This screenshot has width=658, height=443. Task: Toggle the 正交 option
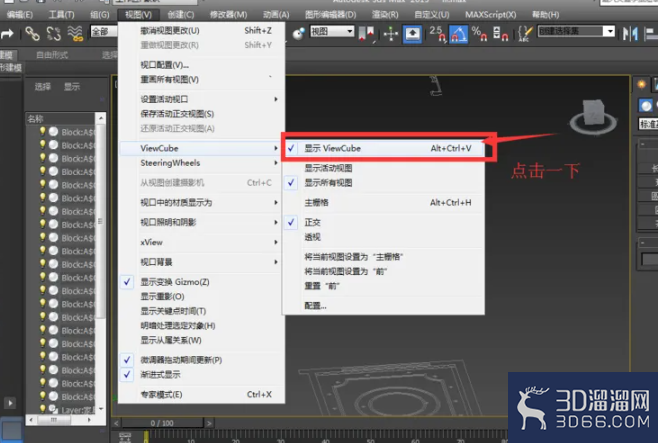click(x=384, y=222)
